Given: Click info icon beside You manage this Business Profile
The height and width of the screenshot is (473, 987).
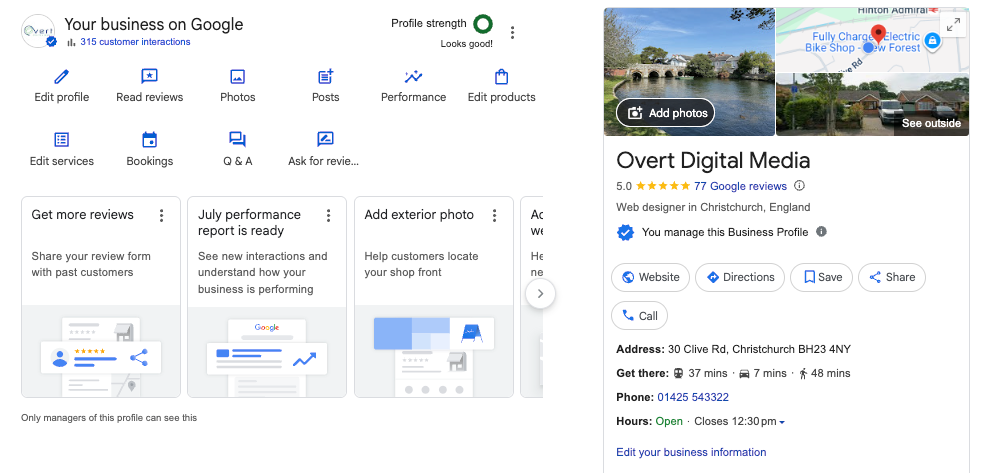Looking at the screenshot, I should pyautogui.click(x=821, y=231).
